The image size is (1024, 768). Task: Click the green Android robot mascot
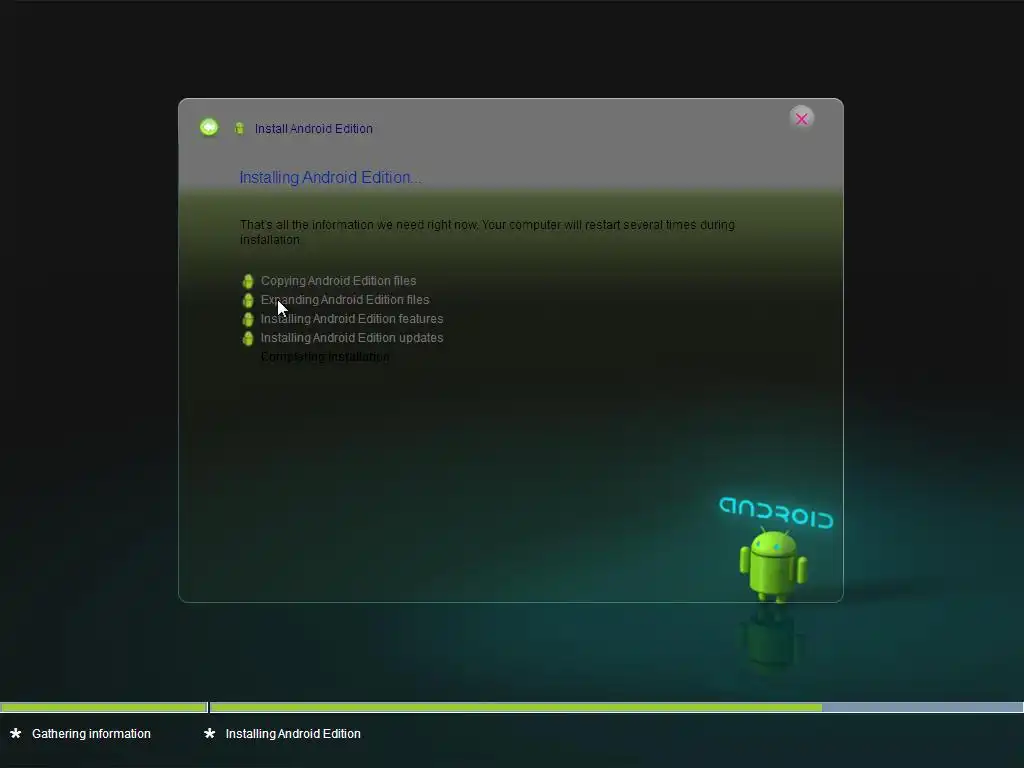pyautogui.click(x=773, y=565)
